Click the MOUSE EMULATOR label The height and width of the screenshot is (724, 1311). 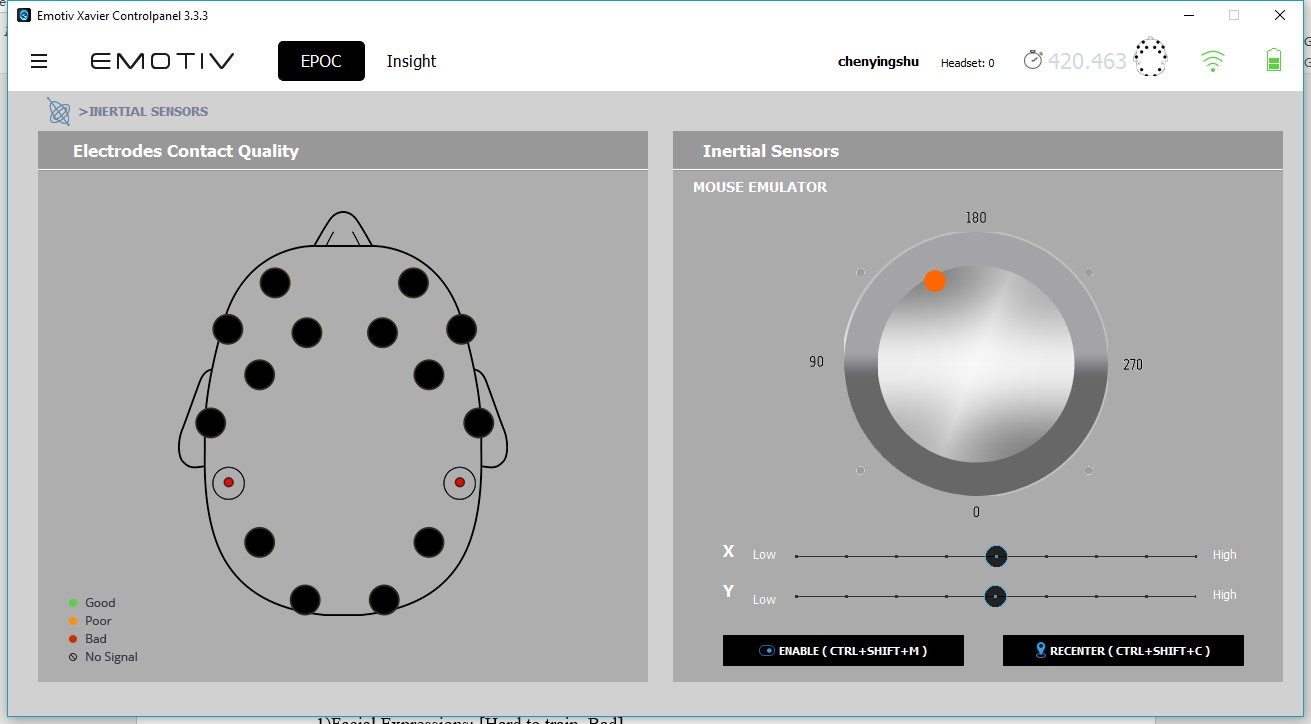point(760,187)
